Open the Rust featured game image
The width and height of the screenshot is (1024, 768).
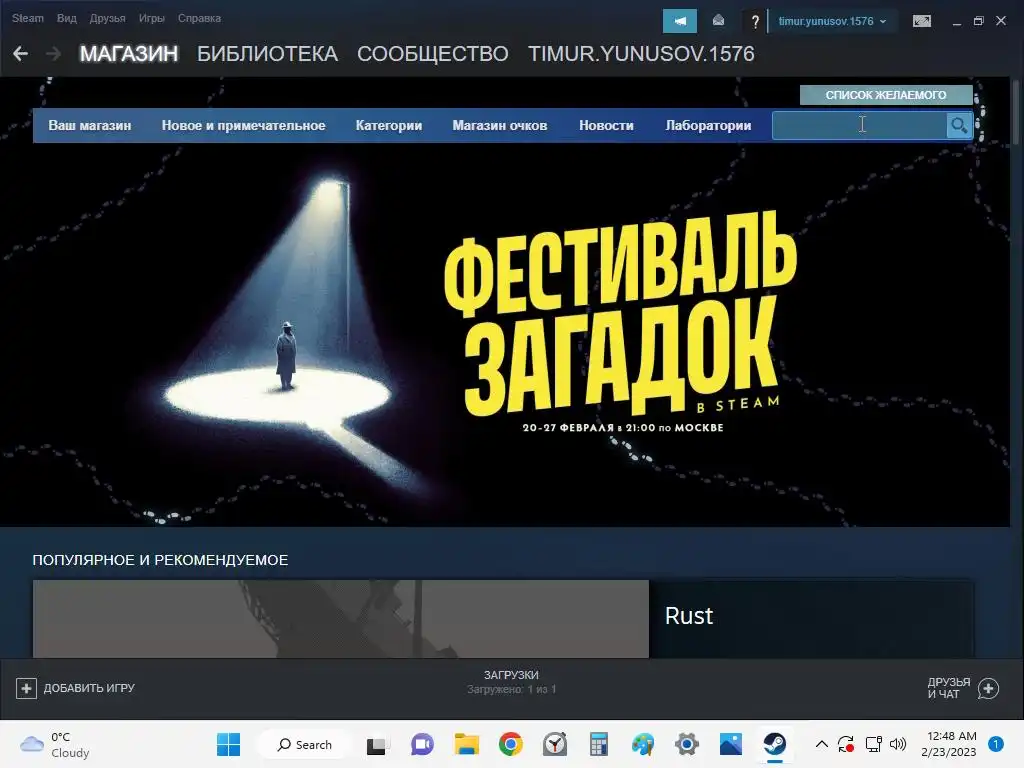point(341,619)
